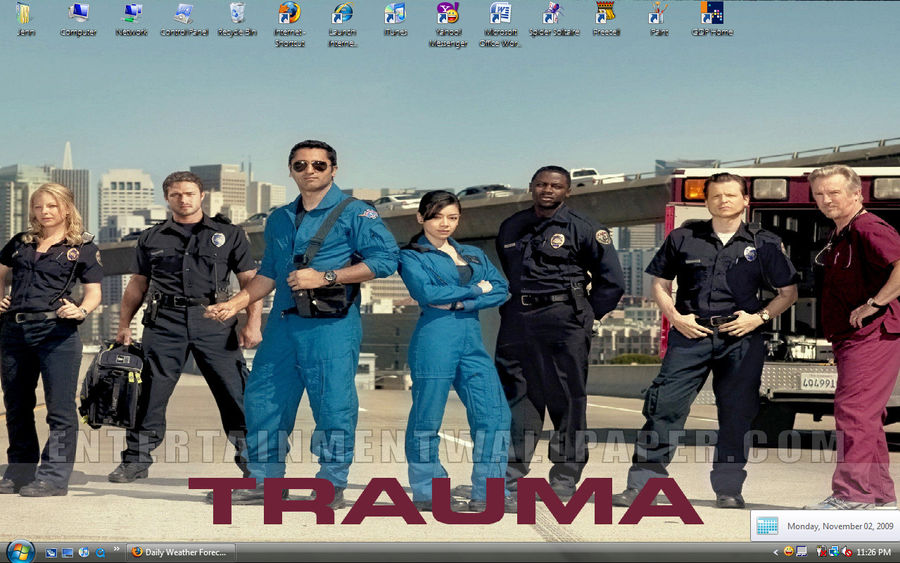The image size is (900, 563).
Task: Click the computer monitor tray icon
Action: pos(802,552)
